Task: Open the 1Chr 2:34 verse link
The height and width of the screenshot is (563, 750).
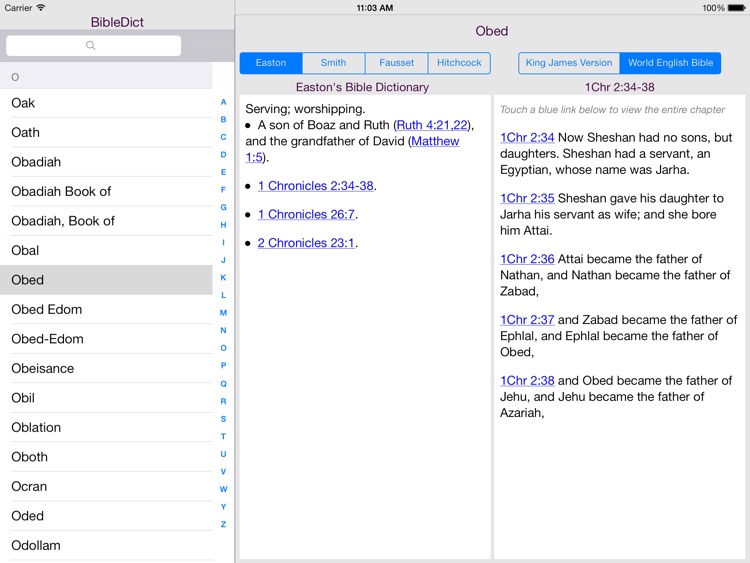Action: tap(527, 137)
